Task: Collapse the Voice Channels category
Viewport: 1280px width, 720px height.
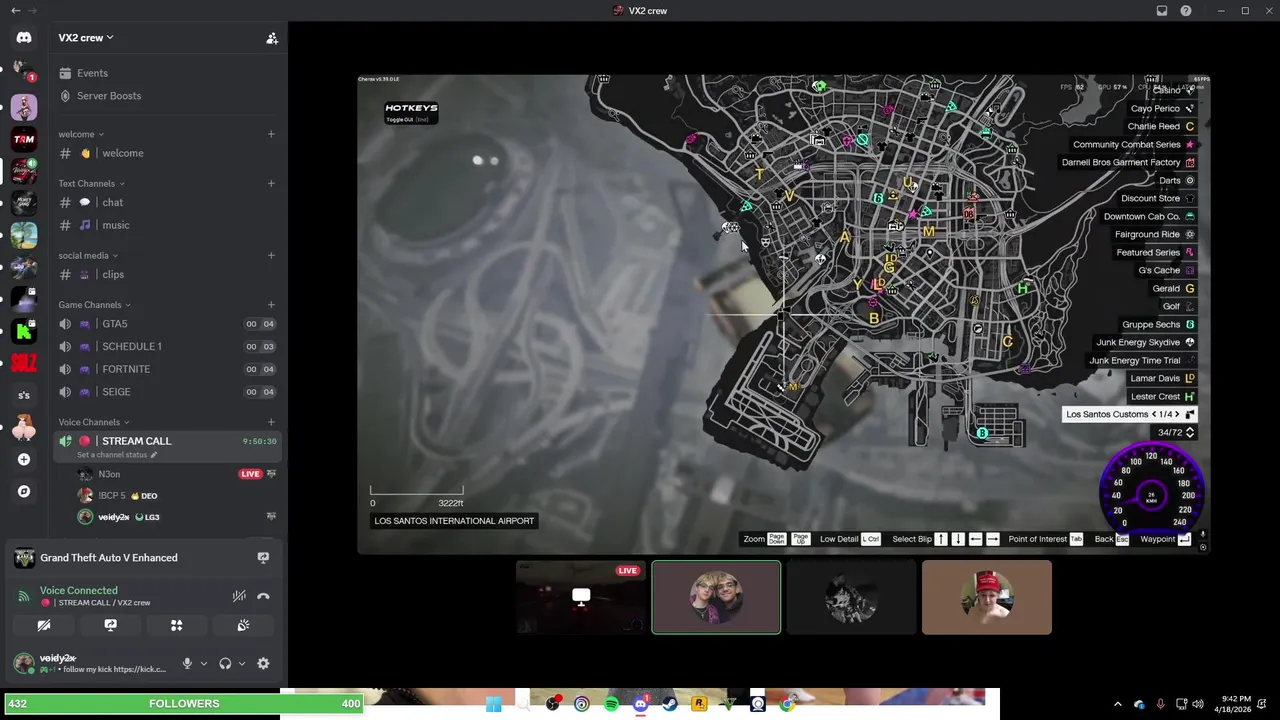Action: click(x=93, y=422)
